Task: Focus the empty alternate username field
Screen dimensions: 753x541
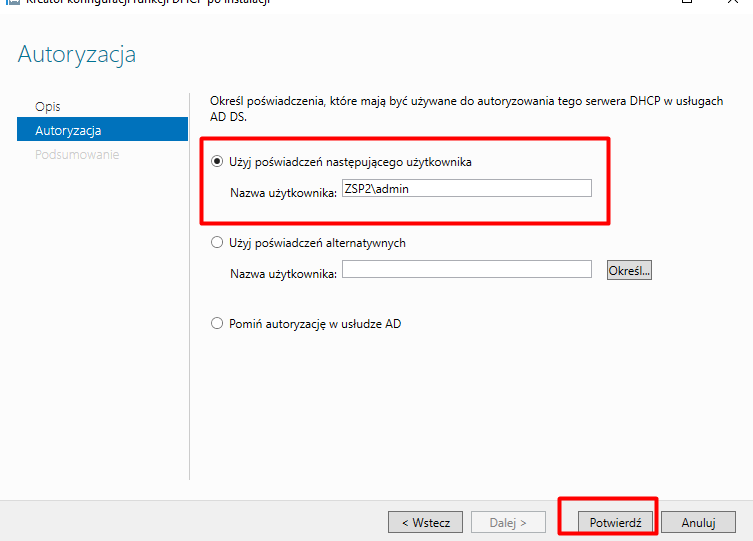Action: tap(466, 269)
